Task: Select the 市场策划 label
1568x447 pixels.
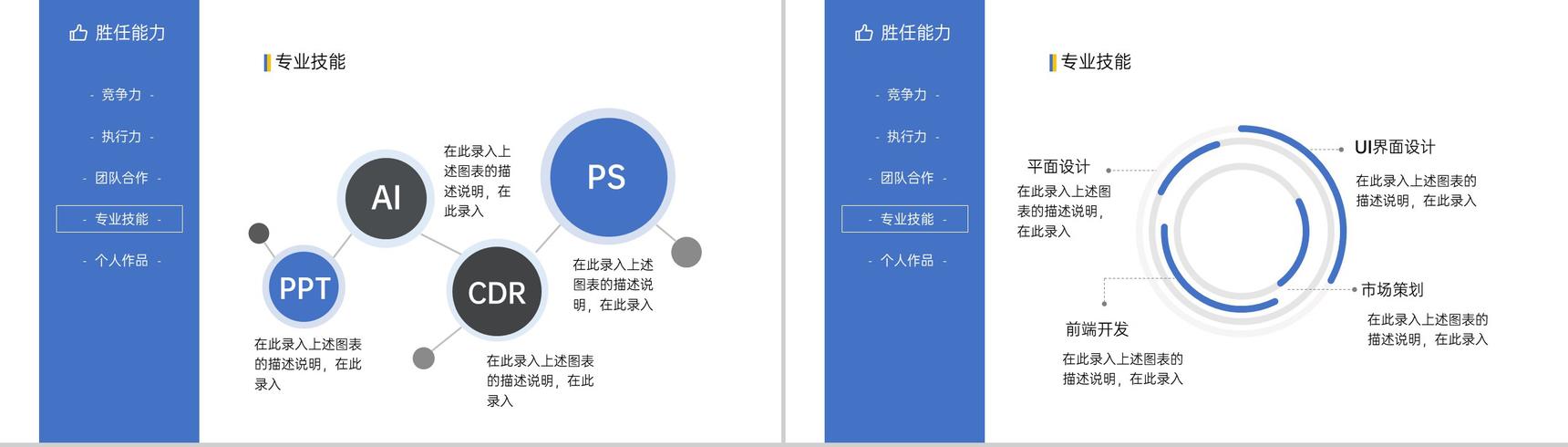Action: (x=1392, y=290)
